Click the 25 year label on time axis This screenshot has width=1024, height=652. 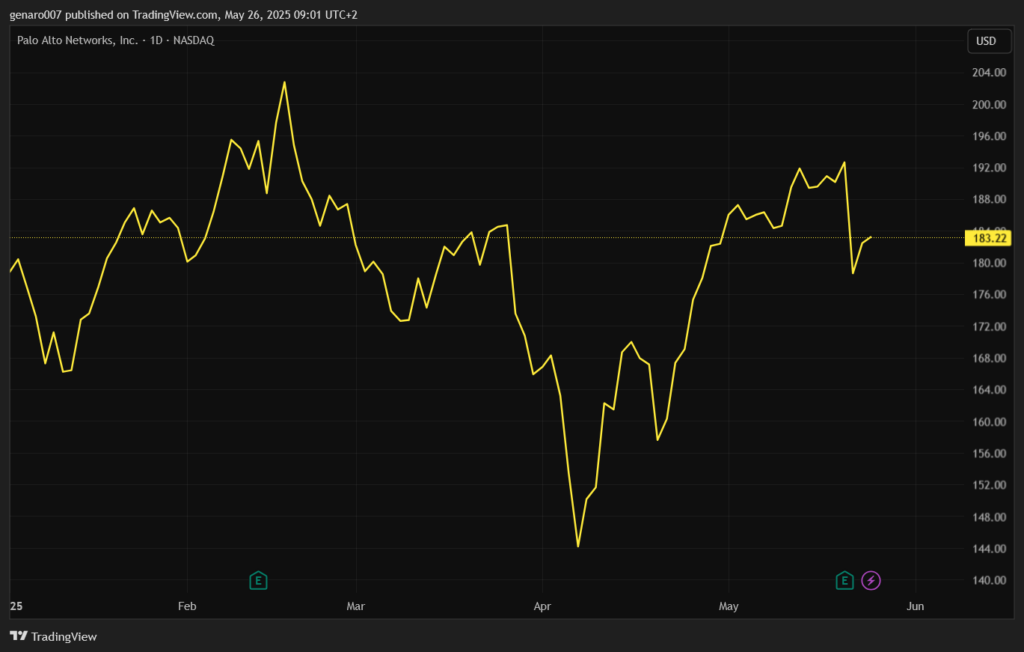tap(15, 606)
